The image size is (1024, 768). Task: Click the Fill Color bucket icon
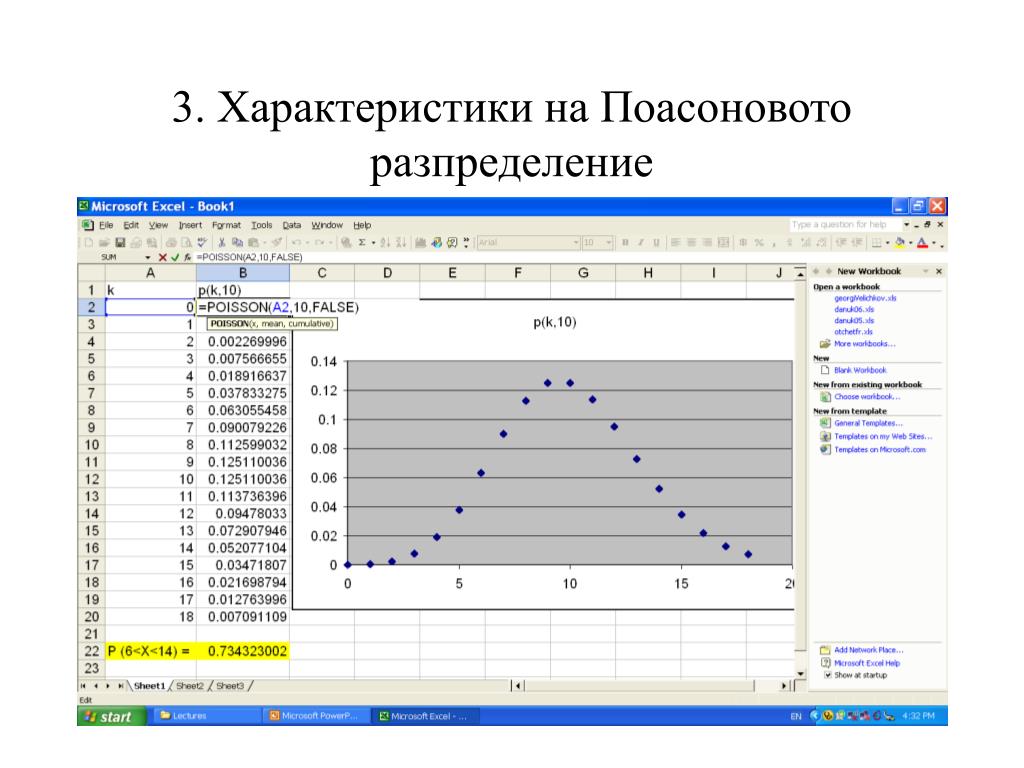click(899, 242)
